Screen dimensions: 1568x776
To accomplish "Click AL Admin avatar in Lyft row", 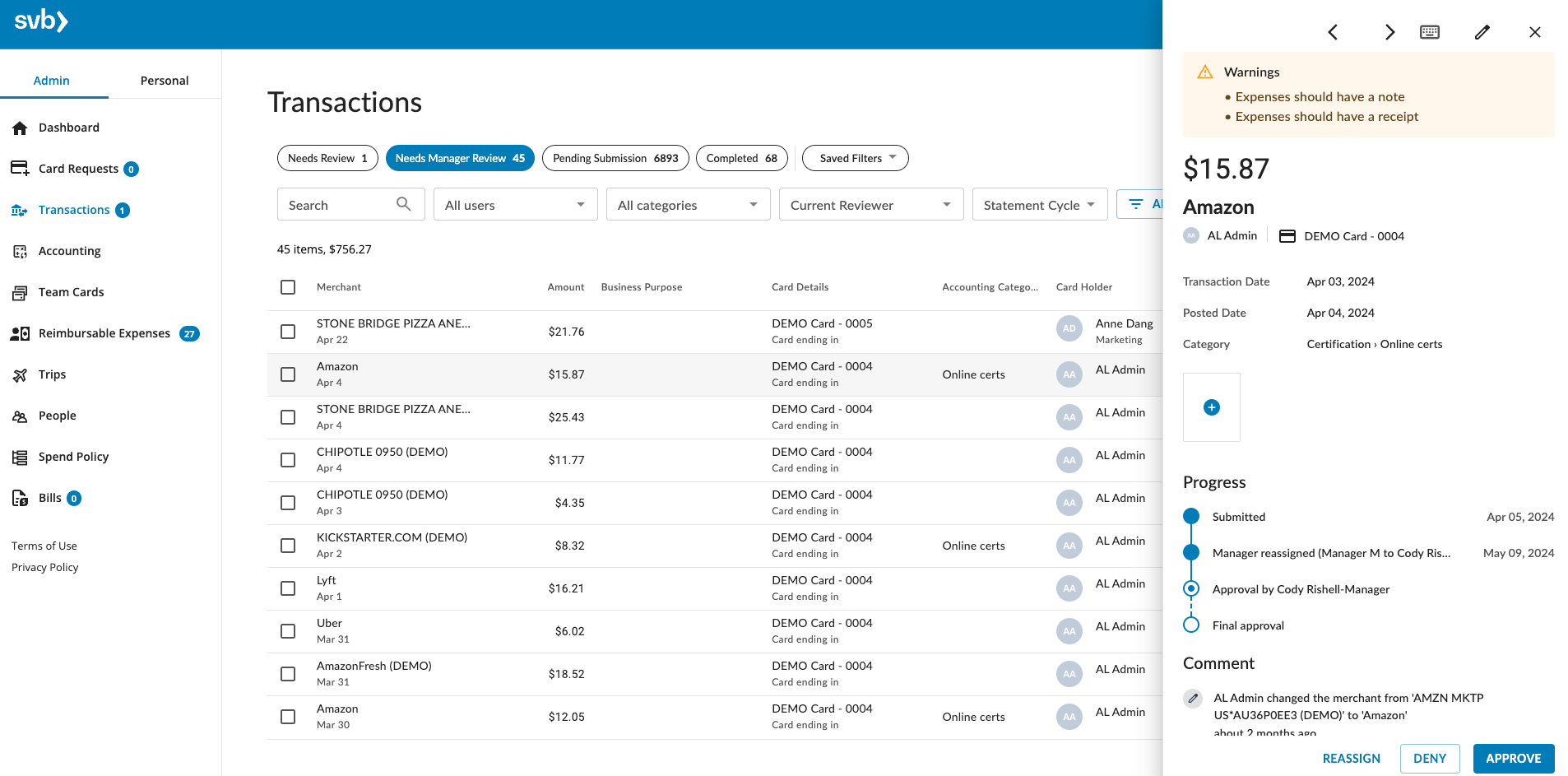I will pos(1069,588).
